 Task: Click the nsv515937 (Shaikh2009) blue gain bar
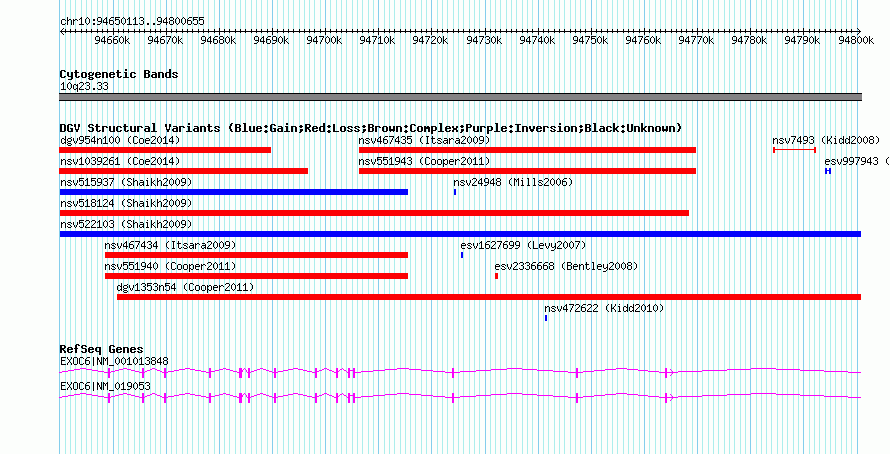click(234, 192)
